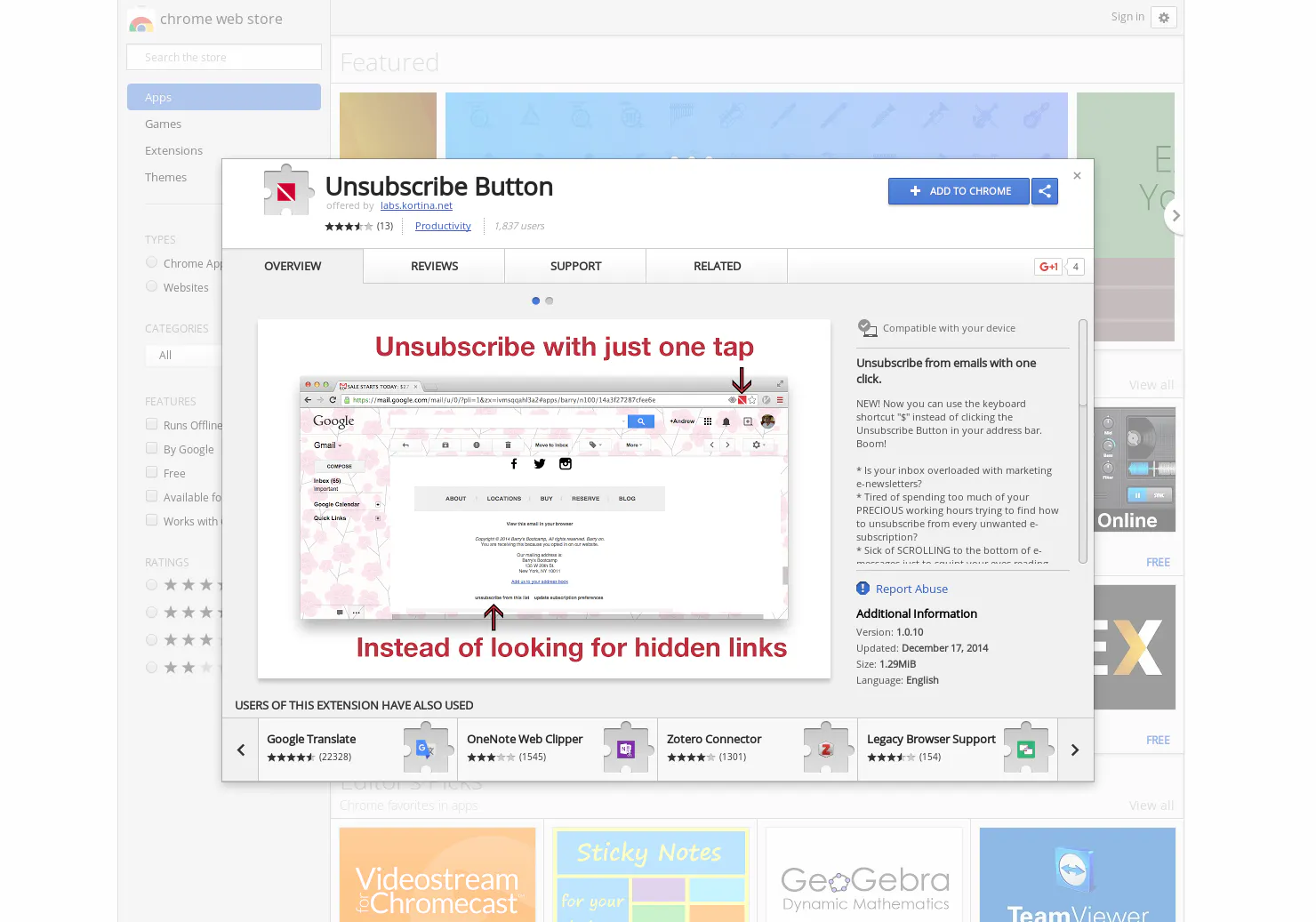This screenshot has height=922, width=1316.
Task: Close the extension details dialog
Action: (x=1077, y=176)
